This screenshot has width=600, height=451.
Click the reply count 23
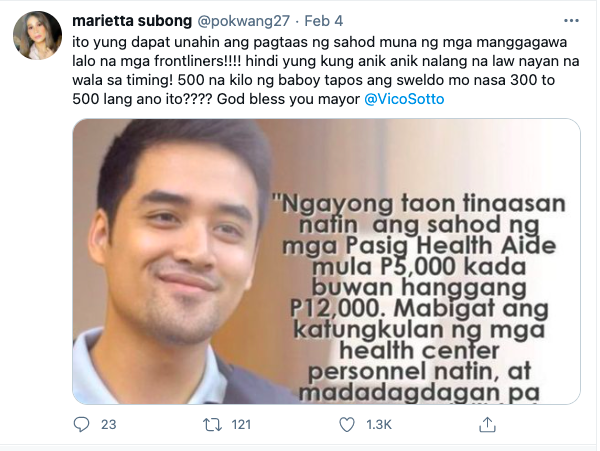point(109,425)
